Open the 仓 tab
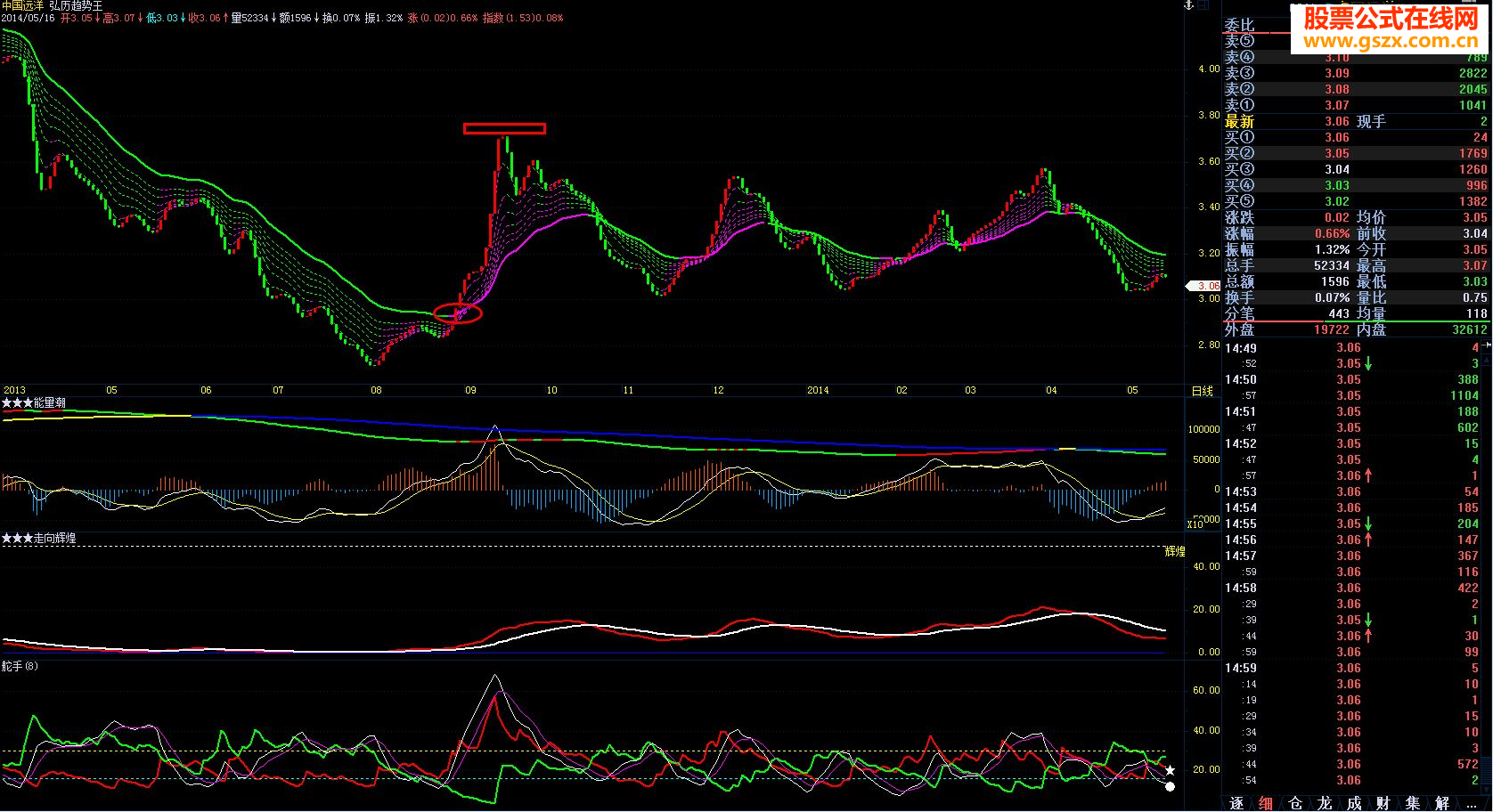 [1295, 803]
